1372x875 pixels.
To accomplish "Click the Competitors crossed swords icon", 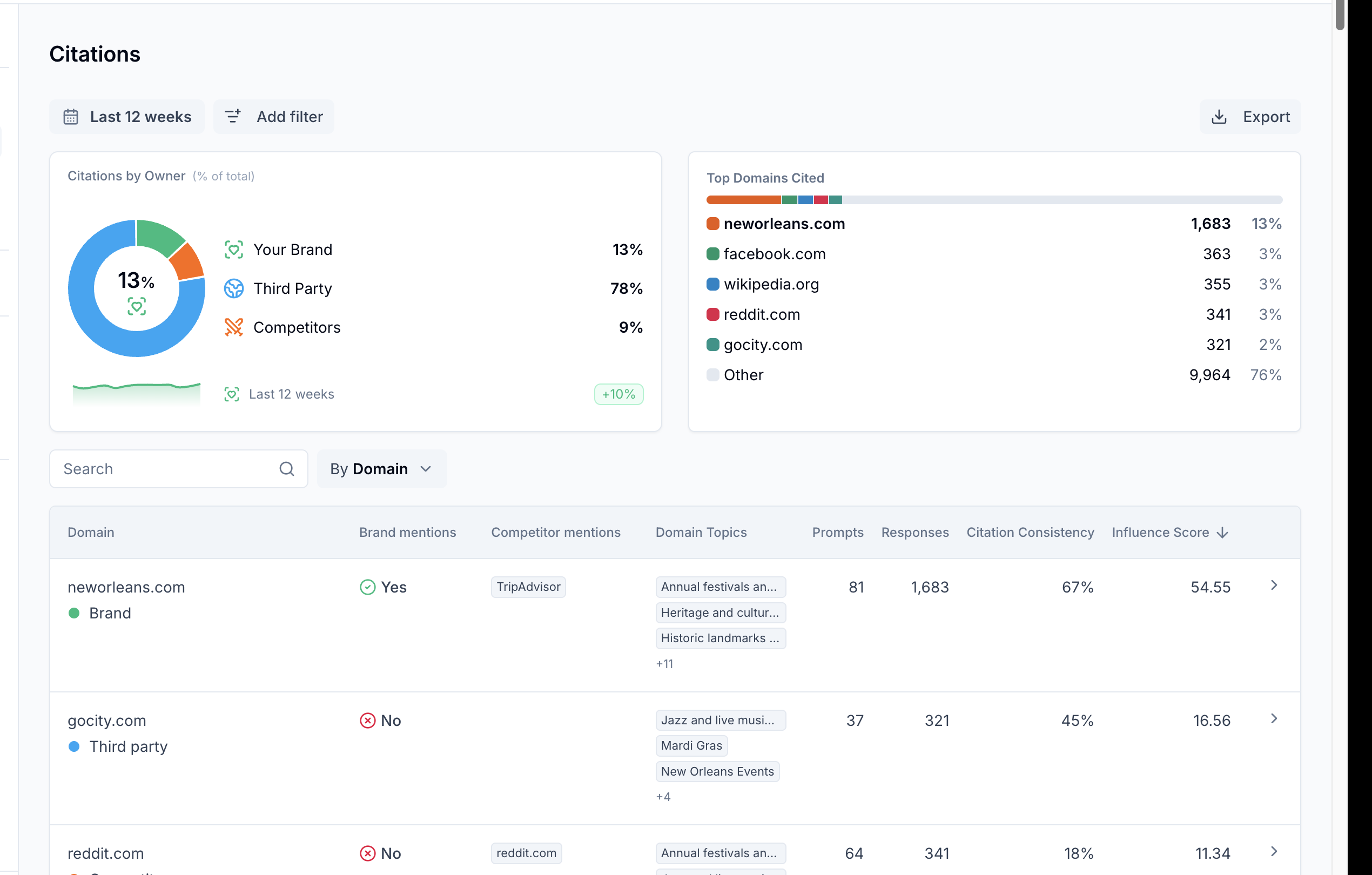I will 233,327.
